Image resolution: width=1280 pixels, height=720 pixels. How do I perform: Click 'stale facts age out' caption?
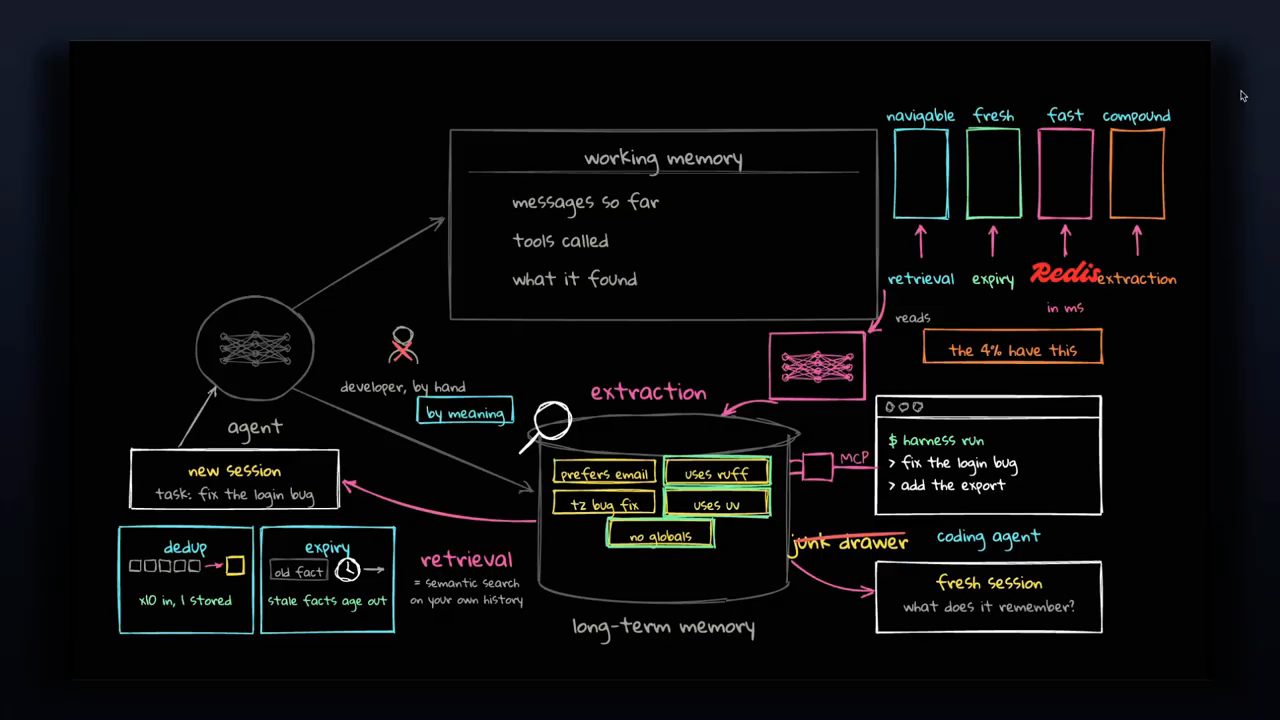(x=327, y=601)
